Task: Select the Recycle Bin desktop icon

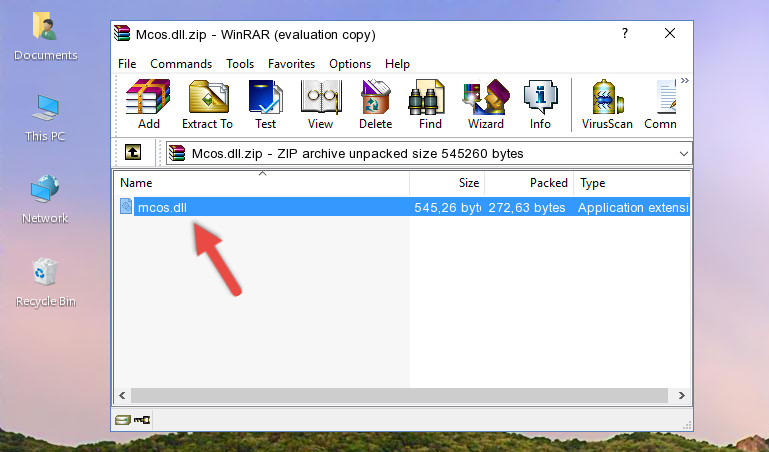Action: [45, 282]
